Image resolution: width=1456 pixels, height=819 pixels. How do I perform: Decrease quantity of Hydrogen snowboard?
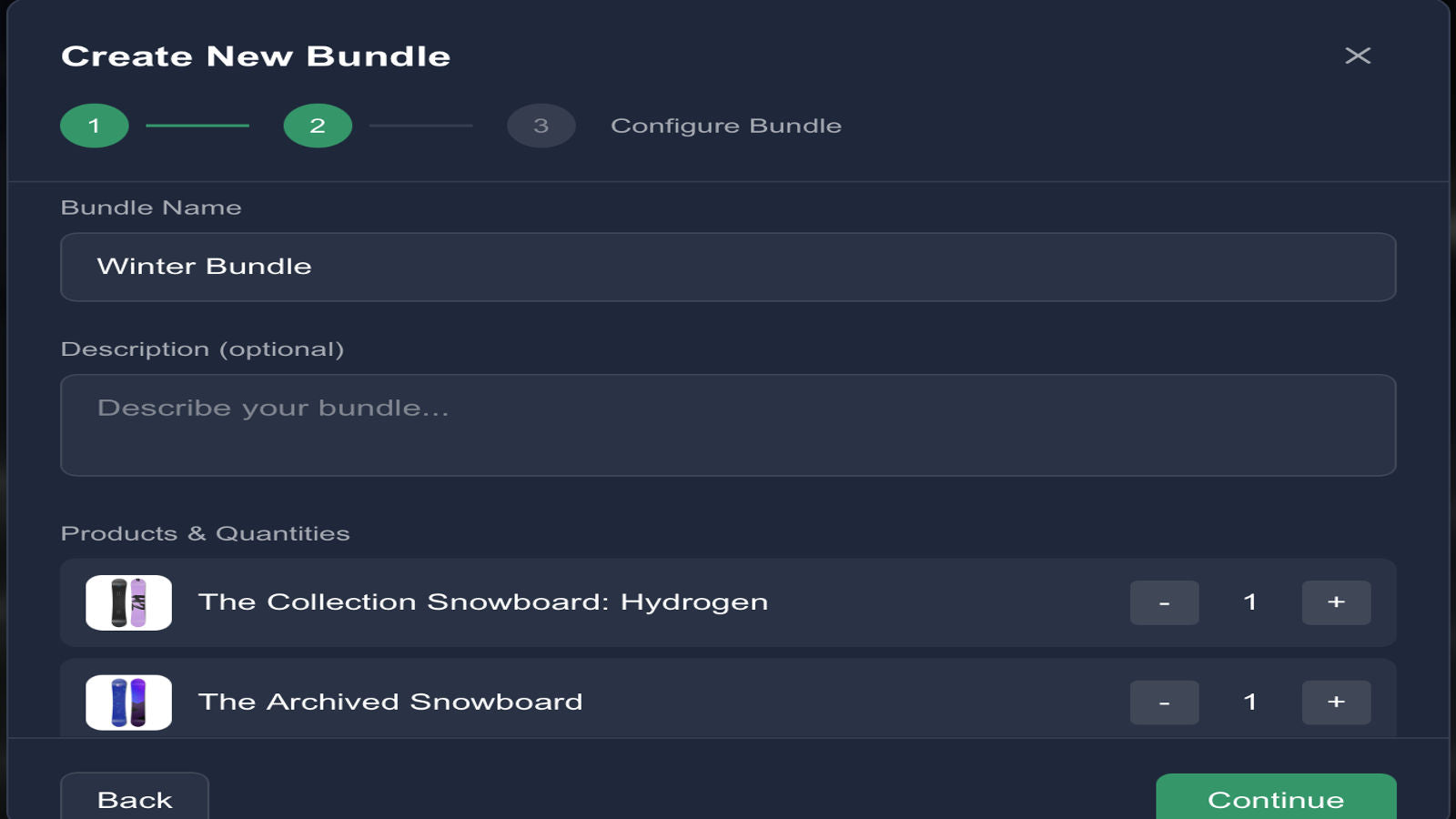(1164, 602)
